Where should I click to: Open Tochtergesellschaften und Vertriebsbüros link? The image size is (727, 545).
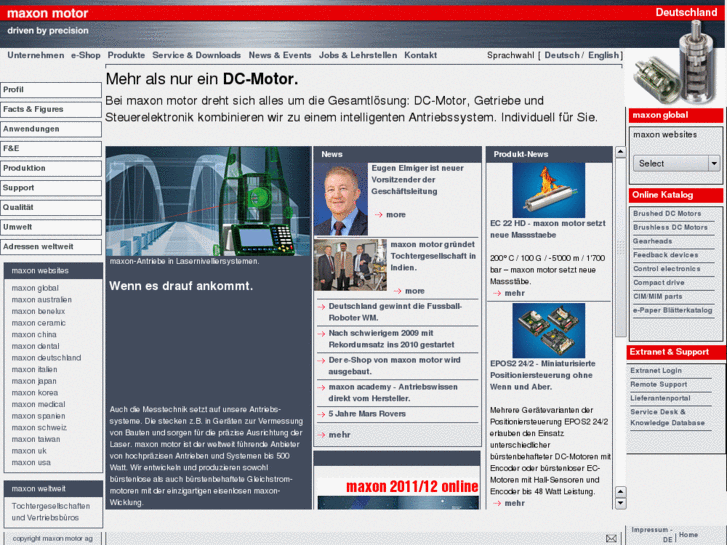click(x=51, y=512)
